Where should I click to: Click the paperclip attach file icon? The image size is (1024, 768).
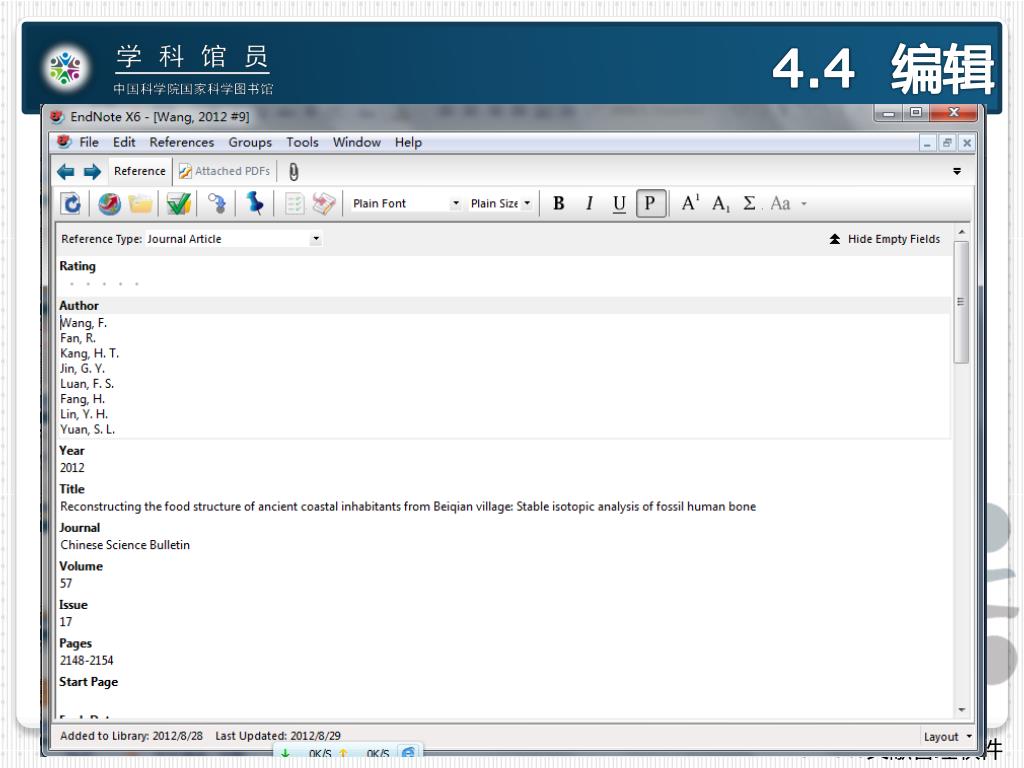click(x=293, y=172)
